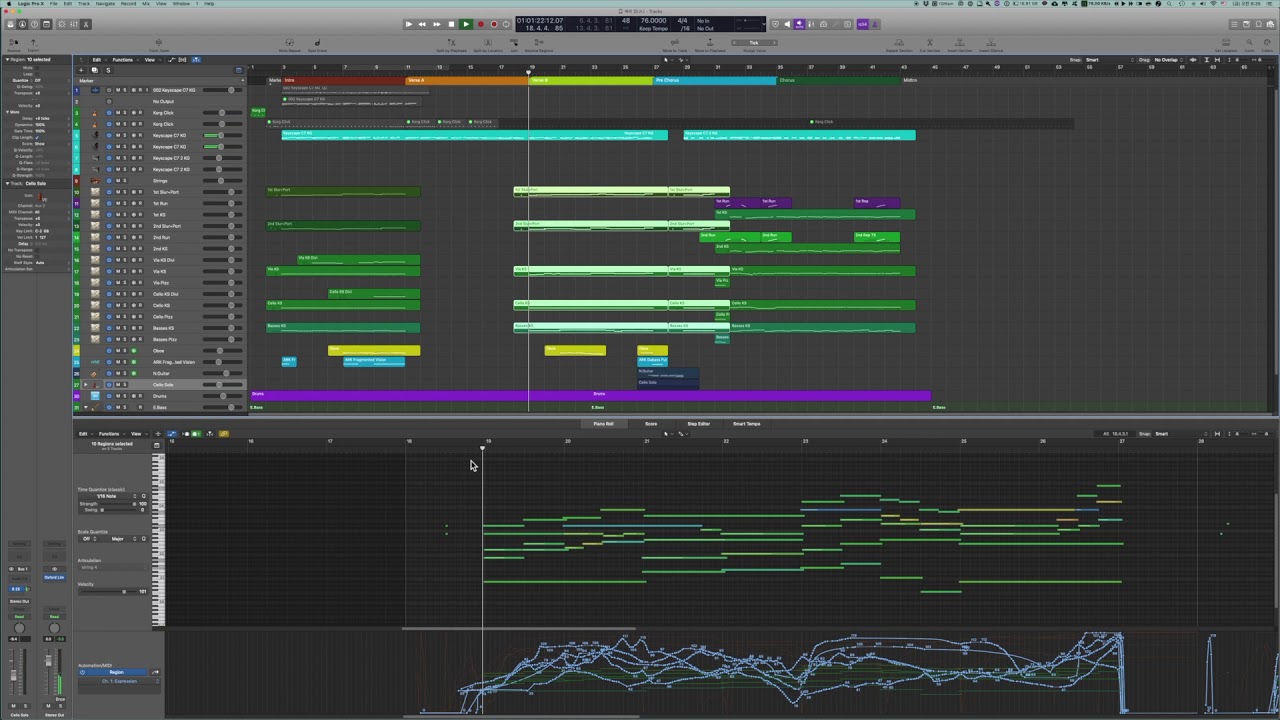Switch to the Step Editor tab

[698, 424]
